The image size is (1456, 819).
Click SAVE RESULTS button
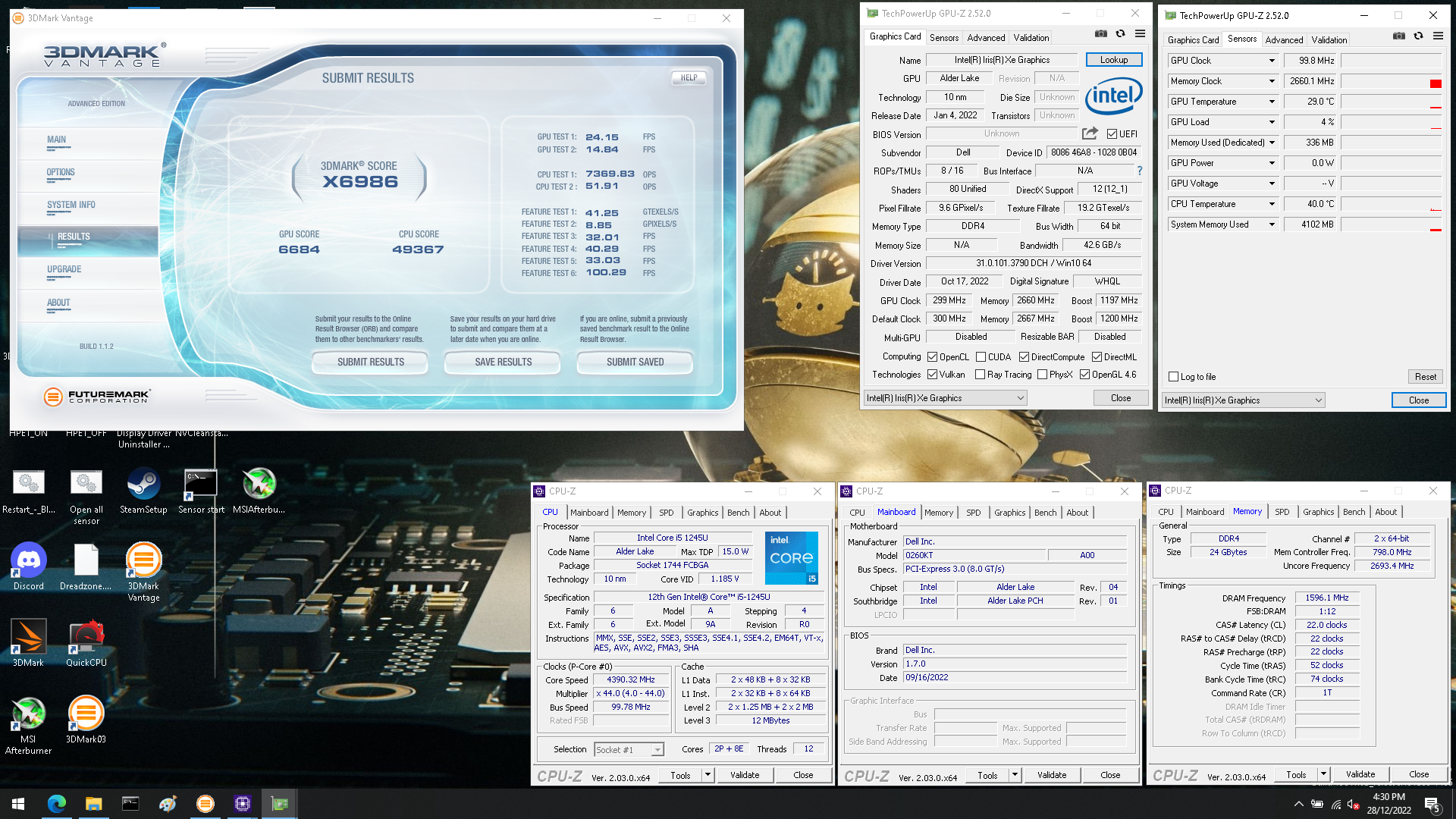(x=503, y=362)
